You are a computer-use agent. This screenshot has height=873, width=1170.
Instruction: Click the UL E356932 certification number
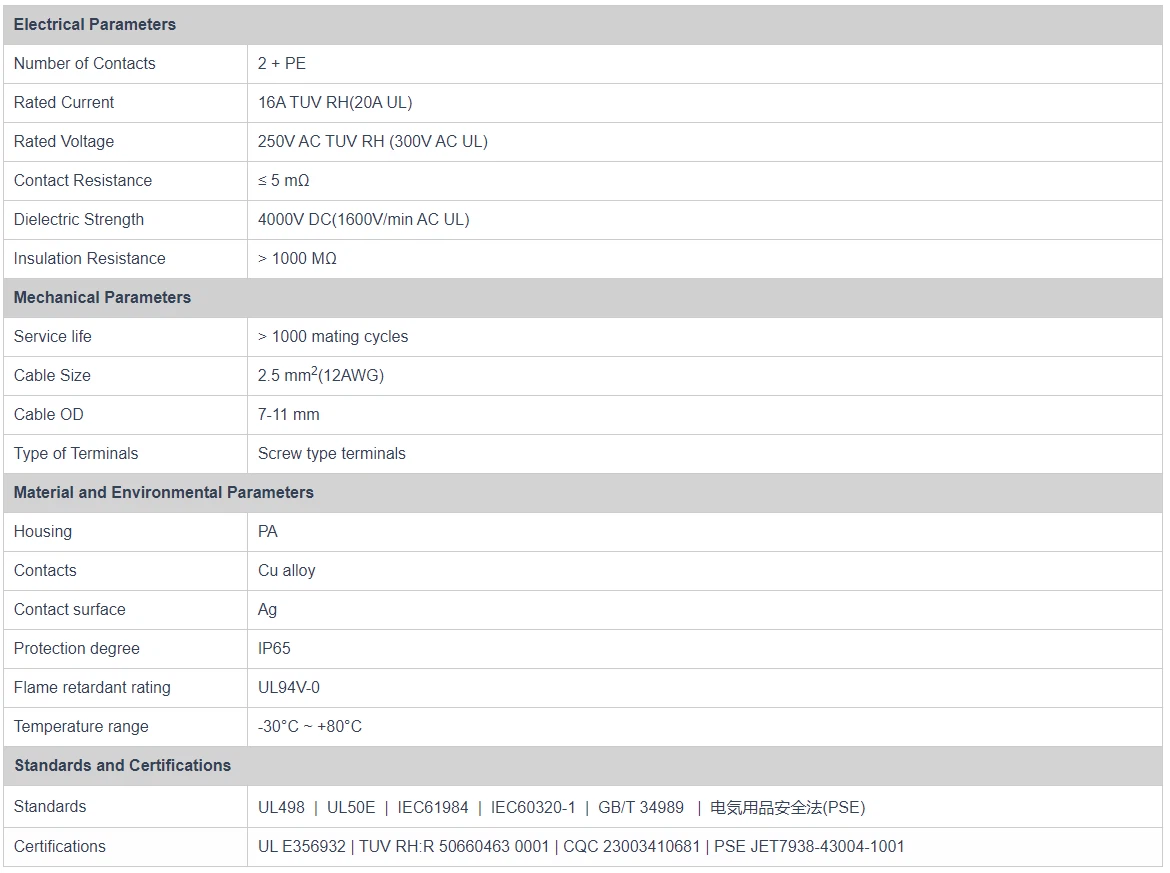tap(301, 846)
